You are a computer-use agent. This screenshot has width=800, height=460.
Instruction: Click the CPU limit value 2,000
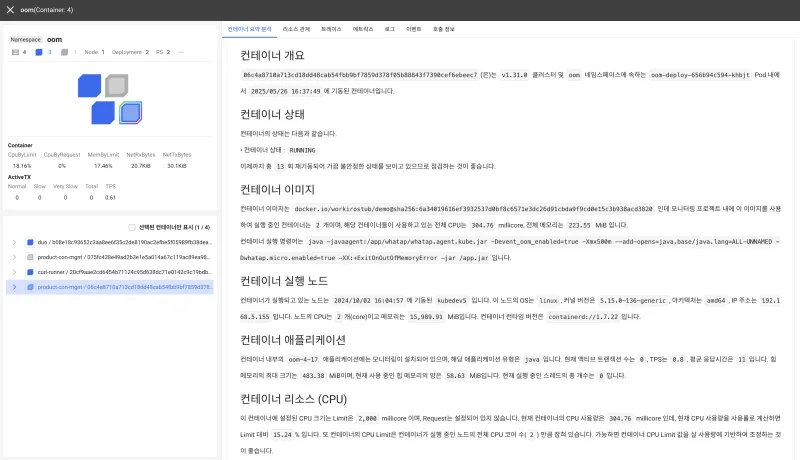pos(367,419)
